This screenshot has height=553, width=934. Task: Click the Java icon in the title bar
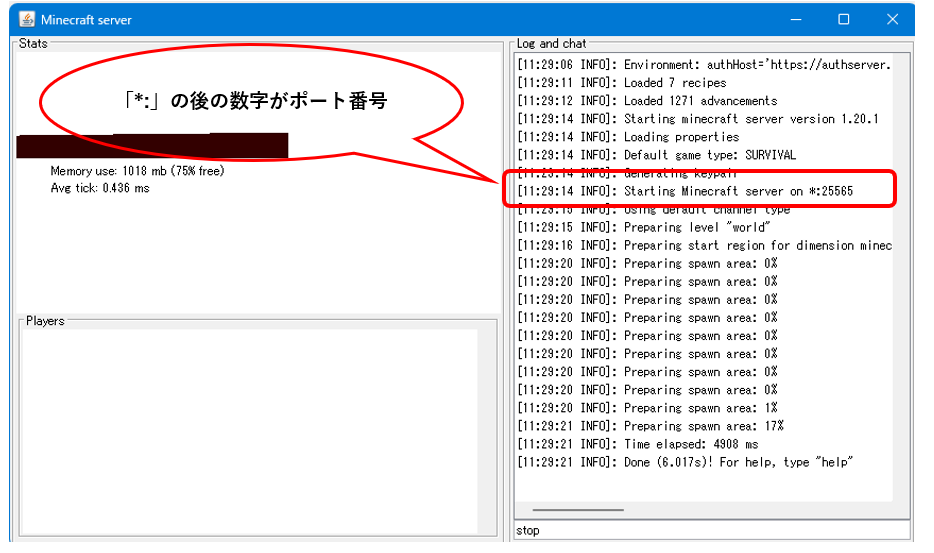coord(27,19)
